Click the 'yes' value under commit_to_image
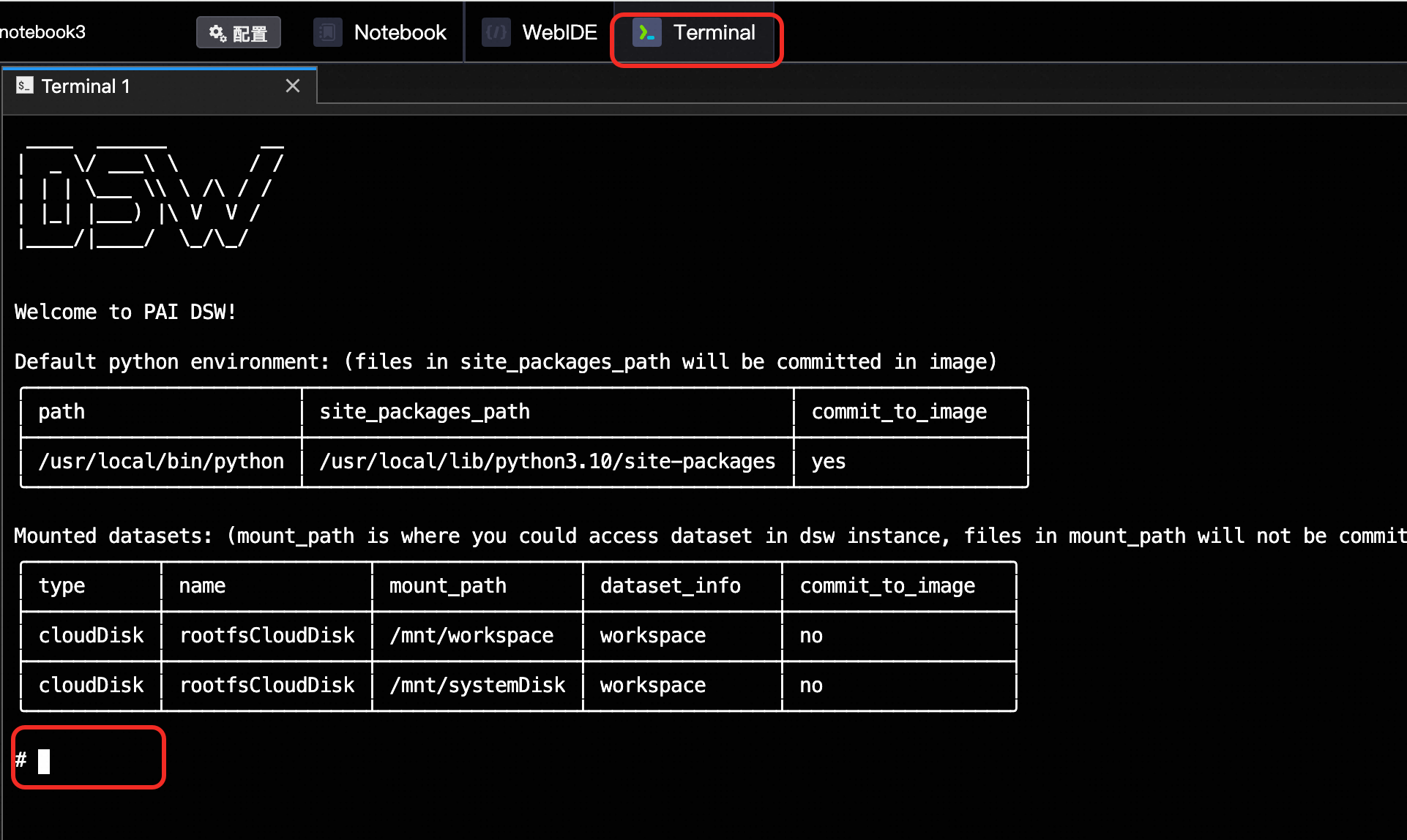Screen dimensions: 1407x840 pyautogui.click(x=828, y=461)
